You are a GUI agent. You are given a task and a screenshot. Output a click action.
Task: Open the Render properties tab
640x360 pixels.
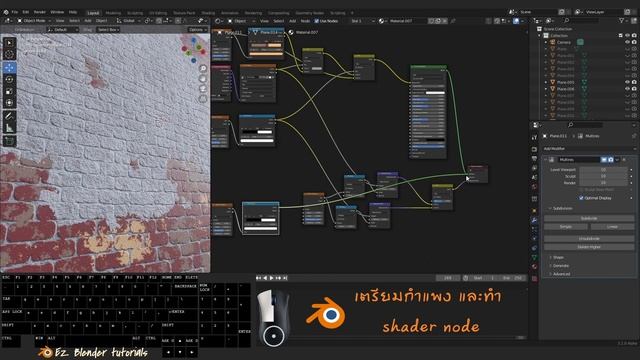click(534, 149)
